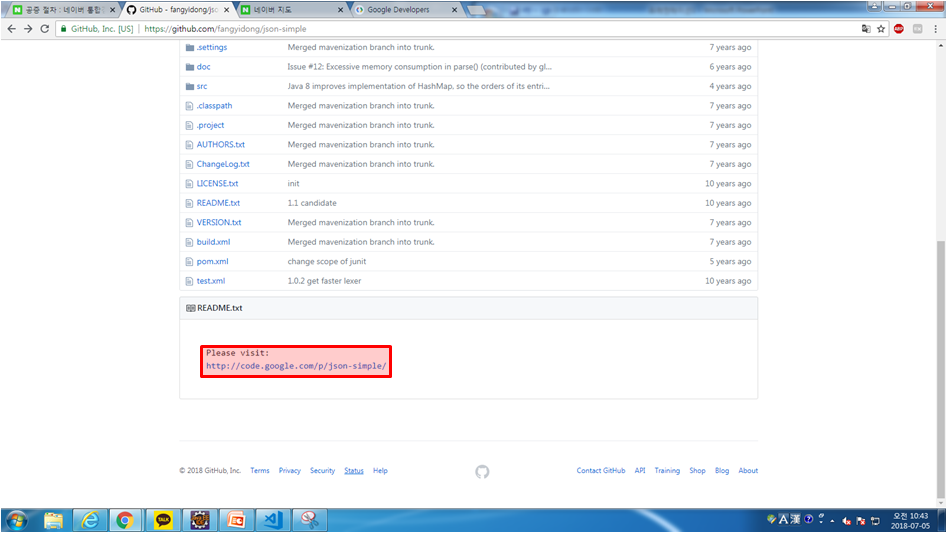Open the .classpath file
The width and height of the screenshot is (947, 533).
pyautogui.click(x=214, y=106)
